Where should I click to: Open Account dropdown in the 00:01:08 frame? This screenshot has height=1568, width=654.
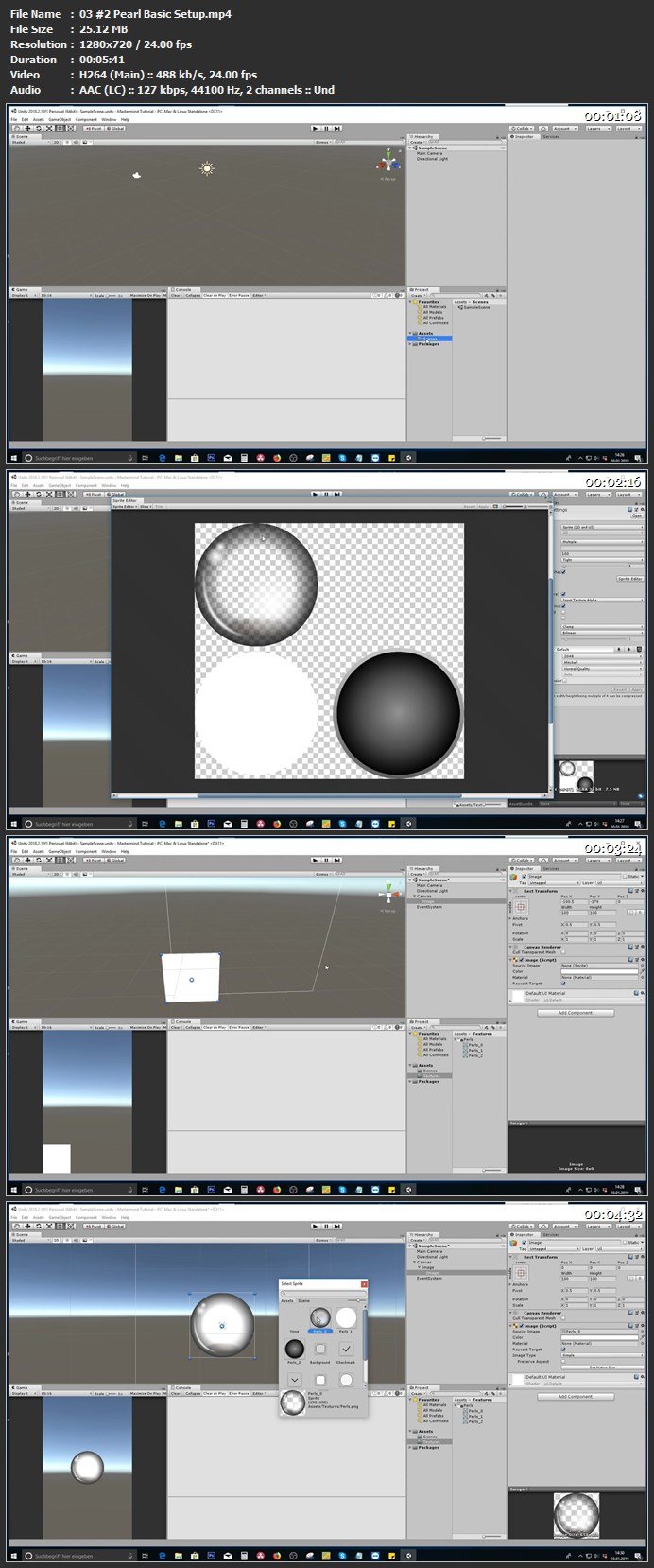point(563,128)
